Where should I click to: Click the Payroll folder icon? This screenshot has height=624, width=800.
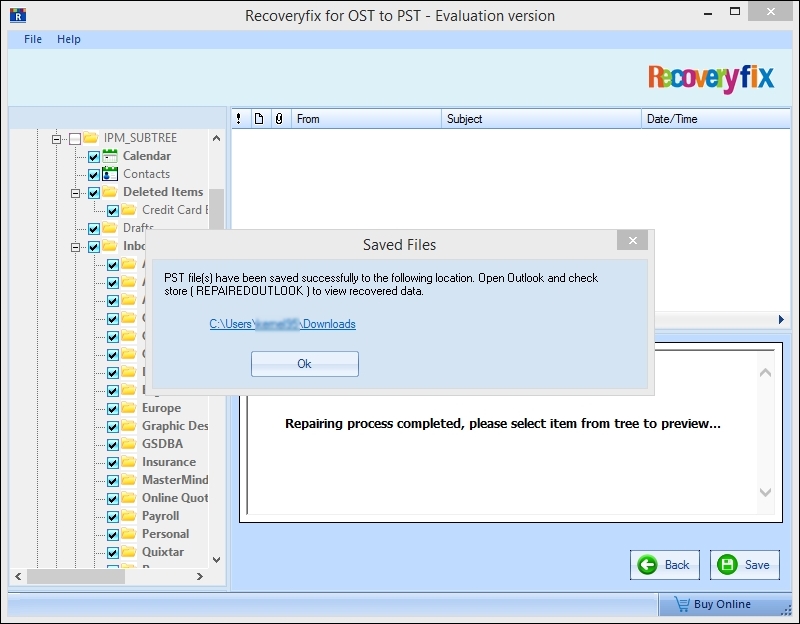(129, 515)
